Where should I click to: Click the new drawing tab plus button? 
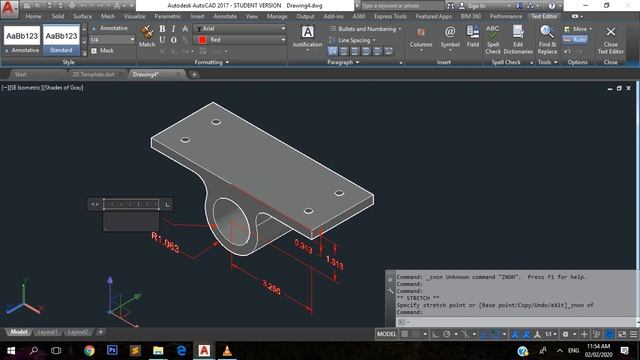coord(194,74)
